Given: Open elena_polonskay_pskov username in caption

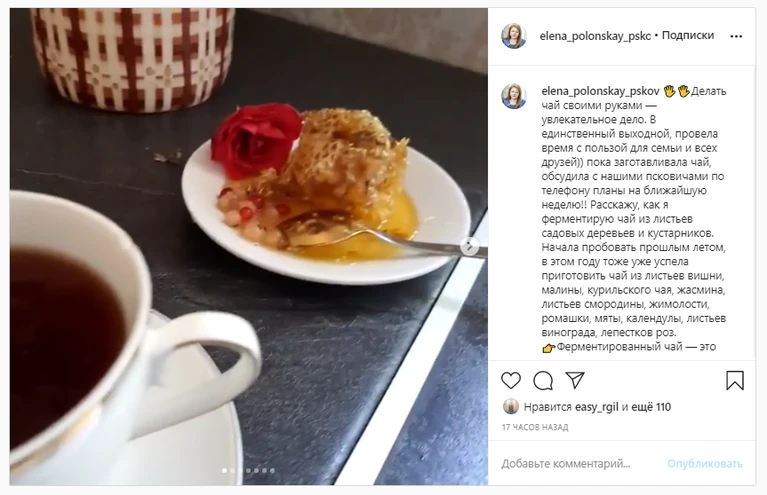Looking at the screenshot, I should pyautogui.click(x=600, y=91).
